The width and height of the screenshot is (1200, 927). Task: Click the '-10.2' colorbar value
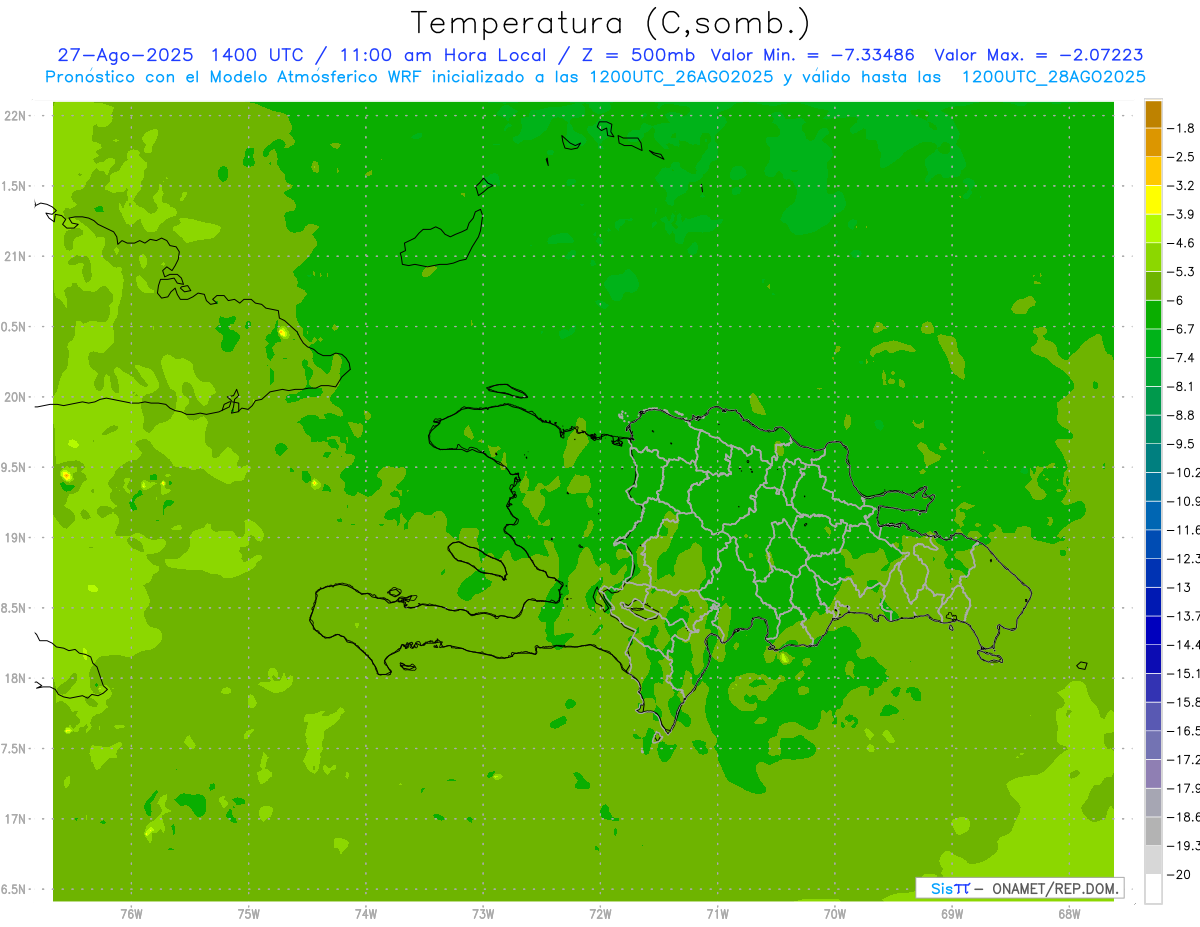[1183, 472]
